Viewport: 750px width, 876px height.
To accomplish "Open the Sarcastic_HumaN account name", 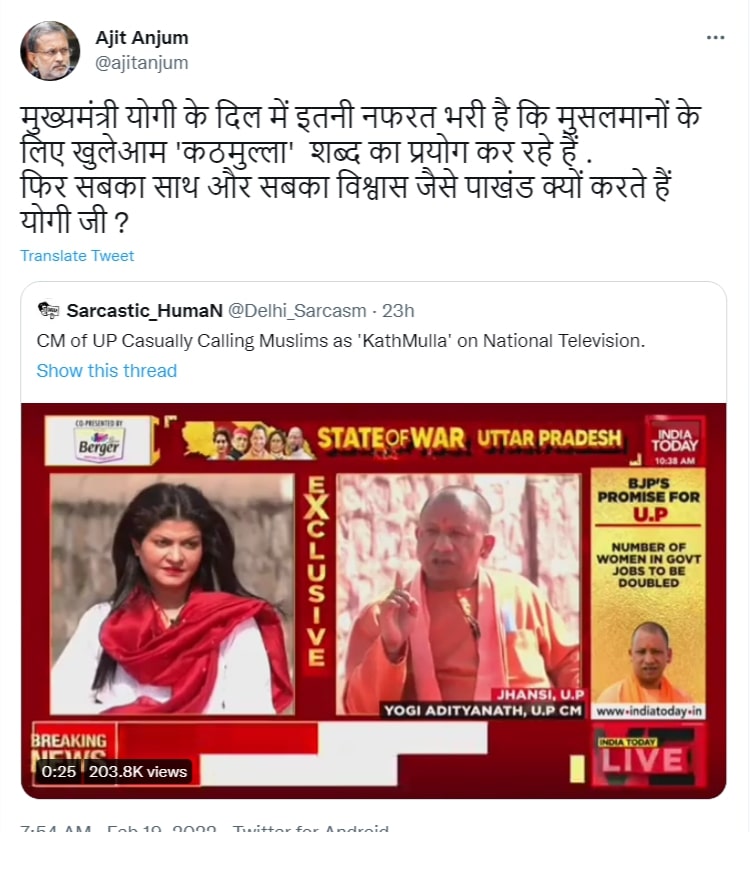I will coord(145,310).
